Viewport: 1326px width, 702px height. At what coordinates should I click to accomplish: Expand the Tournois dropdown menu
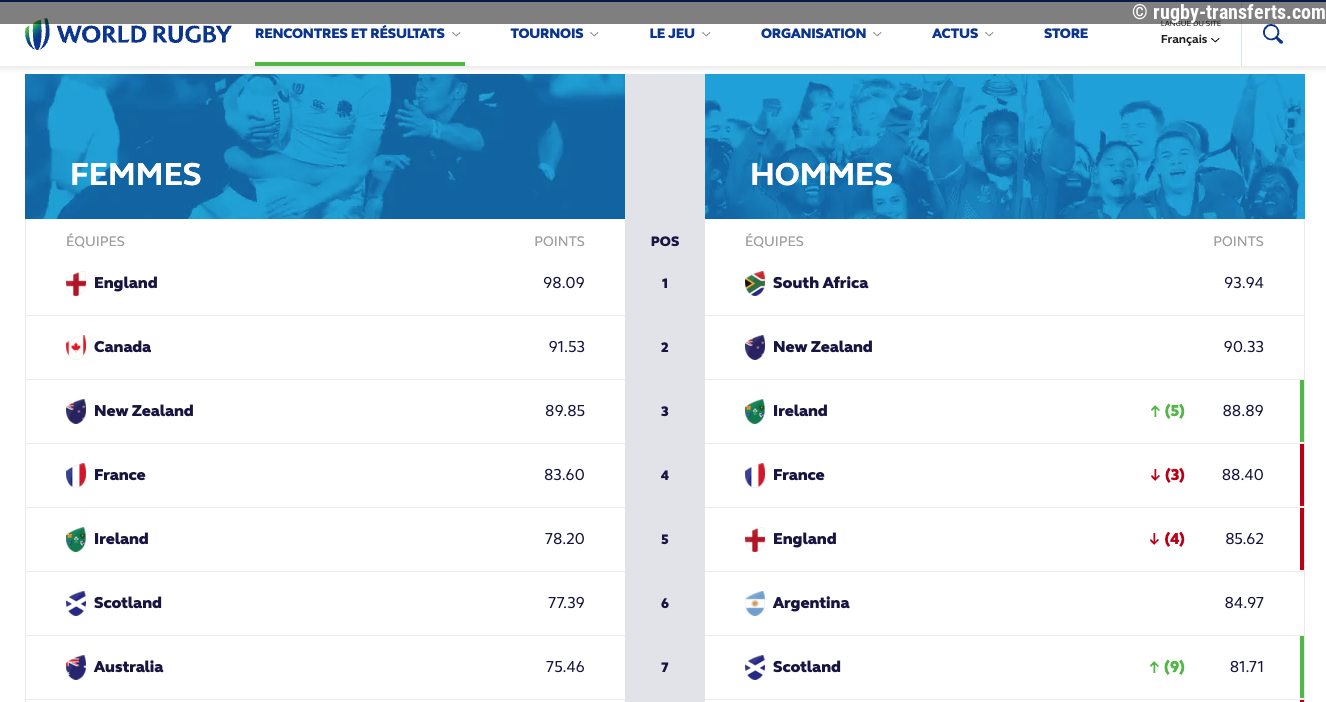pos(554,34)
